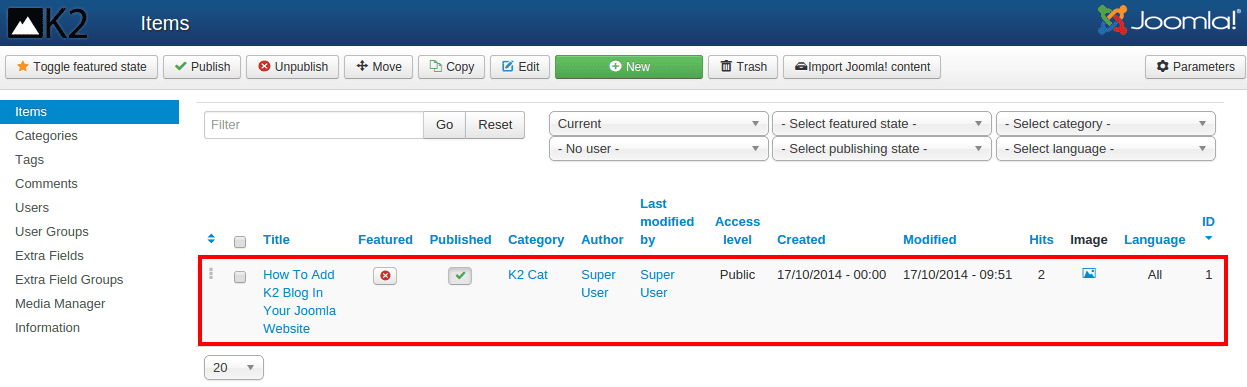Open How To Add K2 Blog item
The image size is (1247, 387).
tap(299, 301)
